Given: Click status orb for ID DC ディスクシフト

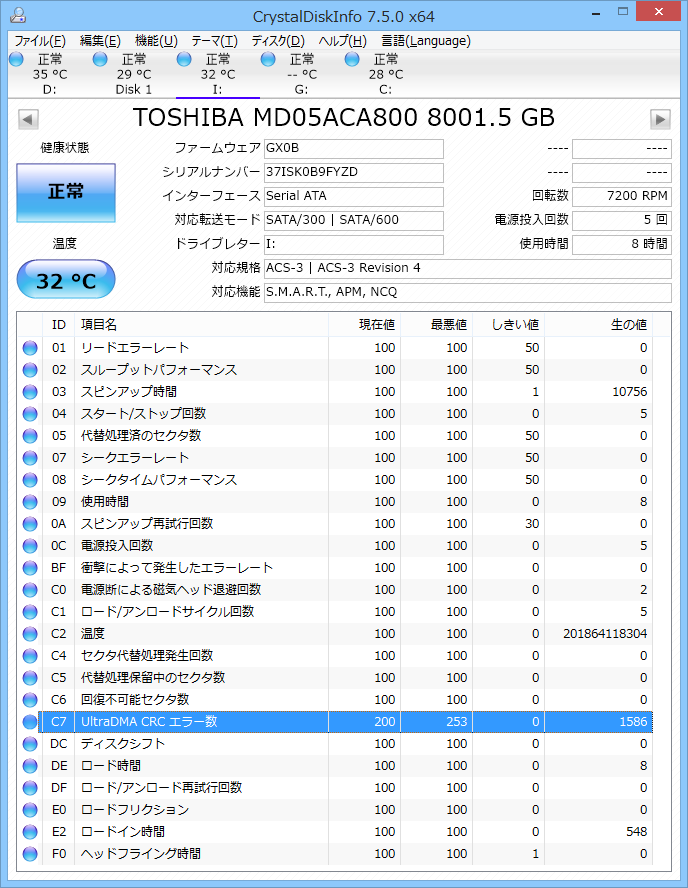Looking at the screenshot, I should click(30, 744).
